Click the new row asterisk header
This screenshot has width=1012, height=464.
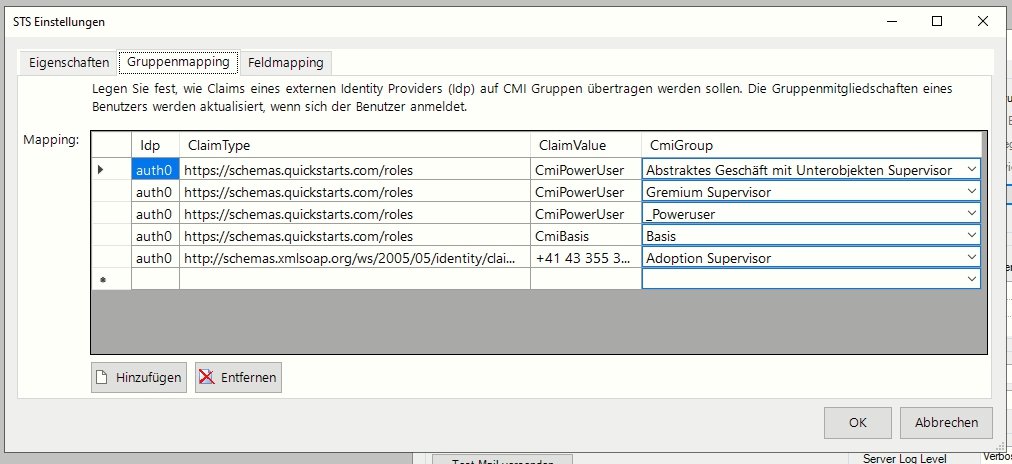click(101, 281)
